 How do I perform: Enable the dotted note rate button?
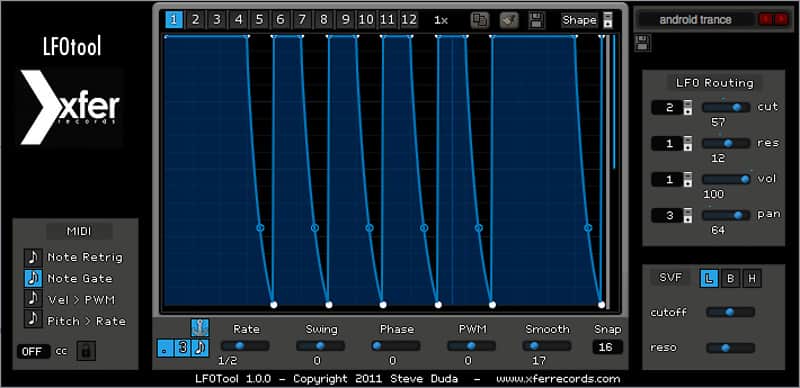[165, 348]
